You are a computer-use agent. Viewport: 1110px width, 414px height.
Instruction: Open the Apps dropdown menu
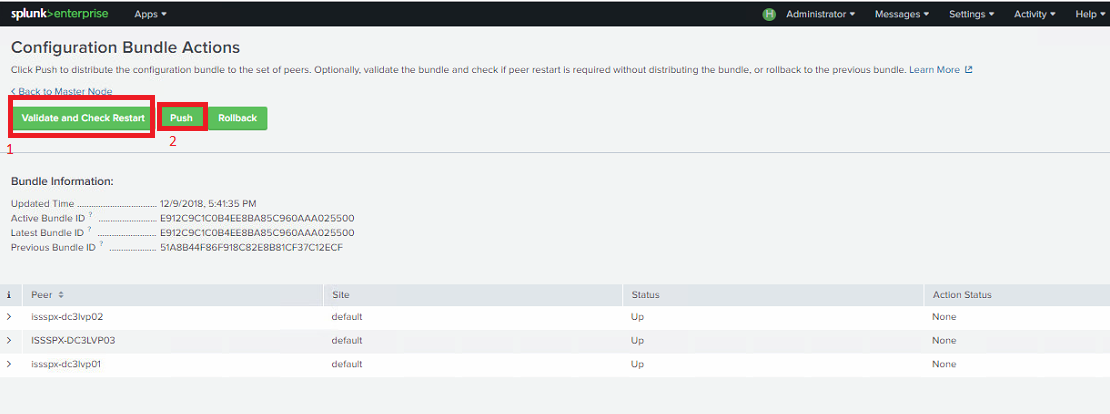coord(150,14)
